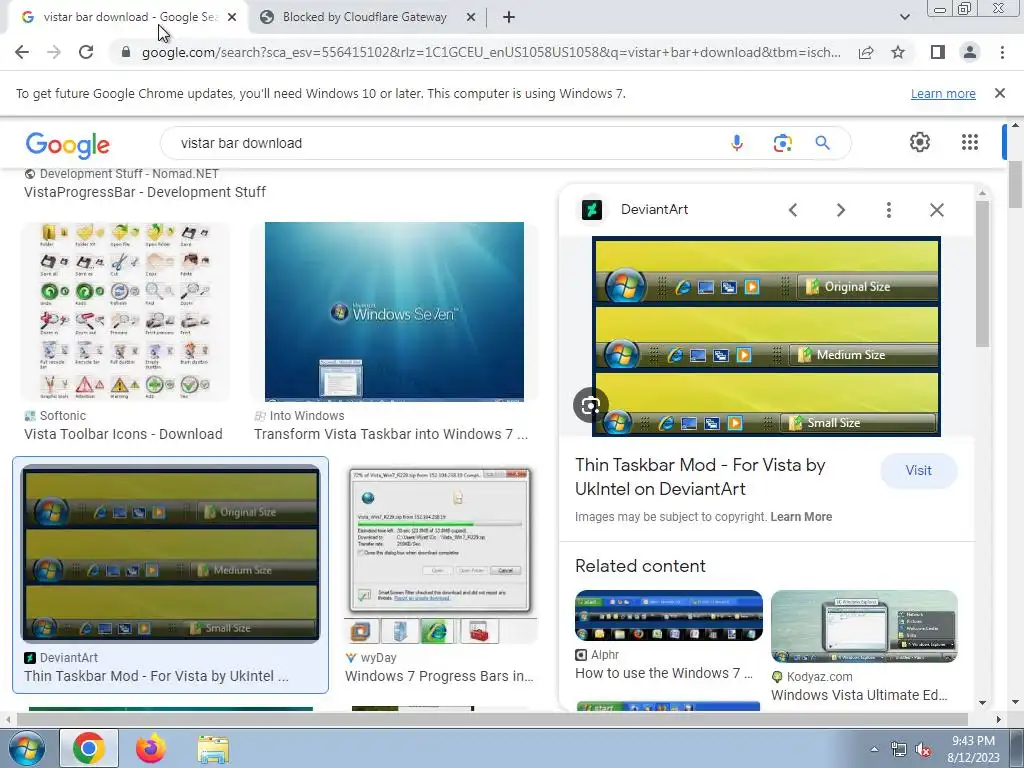The height and width of the screenshot is (768, 1024).
Task: Go back to the previous page
Action: click(22, 52)
